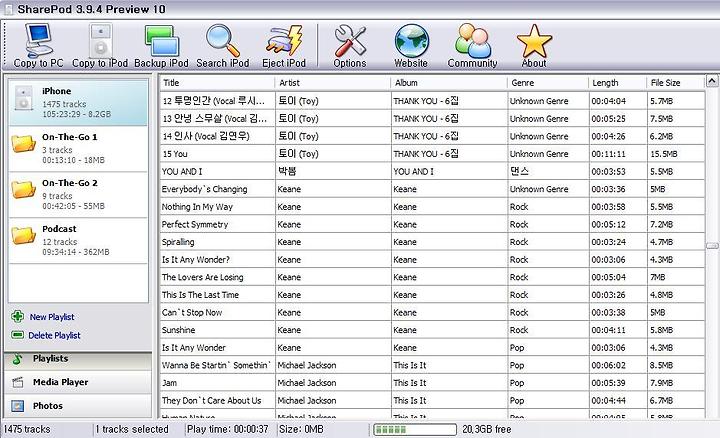The image size is (720, 438).
Task: Open the Options tools icon
Action: 350,46
